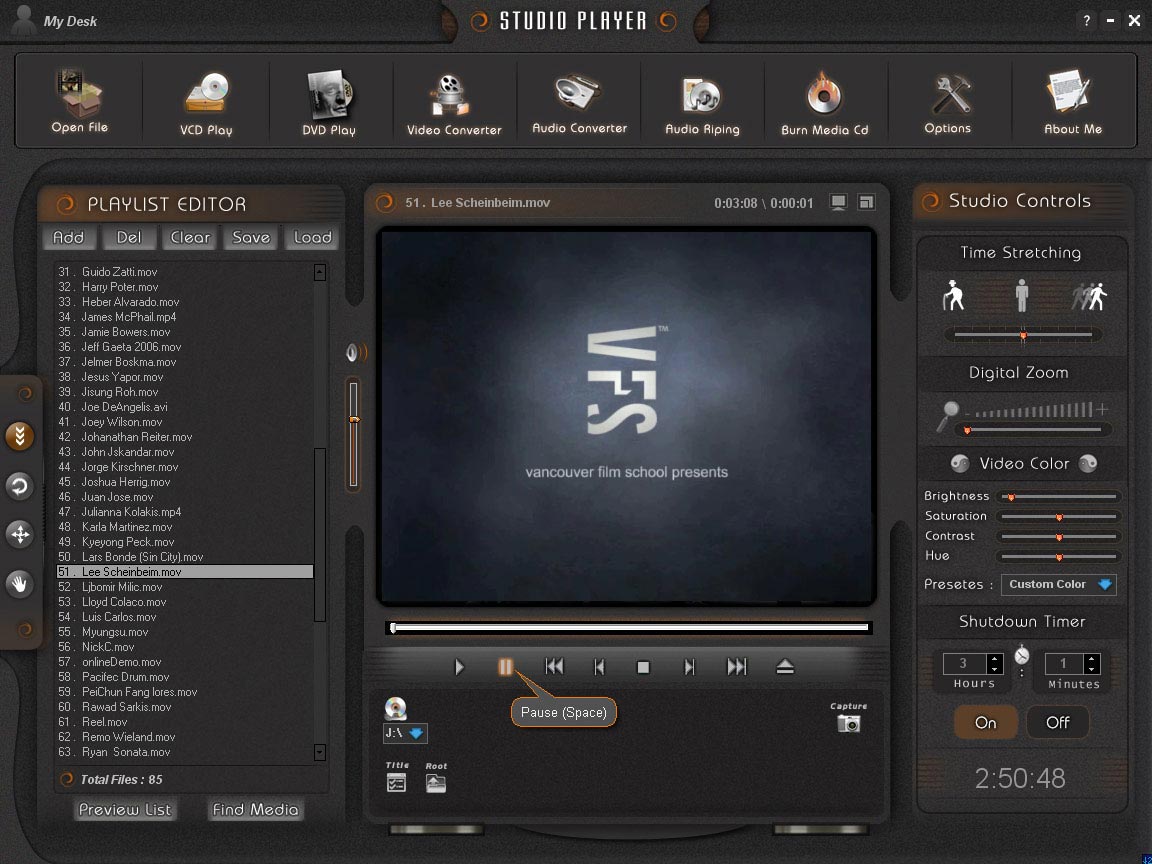Open Preview List
This screenshot has height=864, width=1152.
(x=125, y=810)
